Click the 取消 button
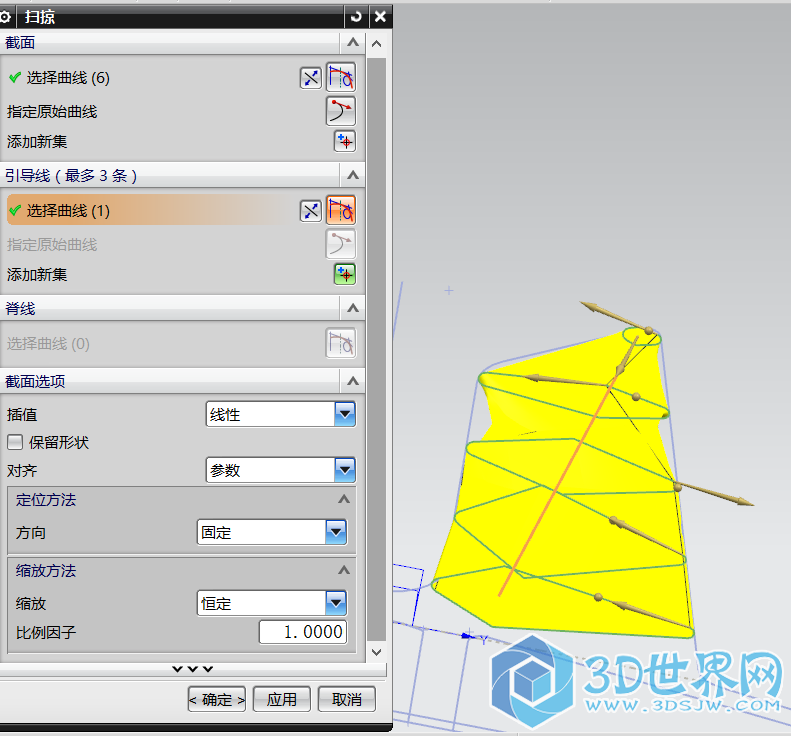This screenshot has height=736, width=791. tap(347, 699)
